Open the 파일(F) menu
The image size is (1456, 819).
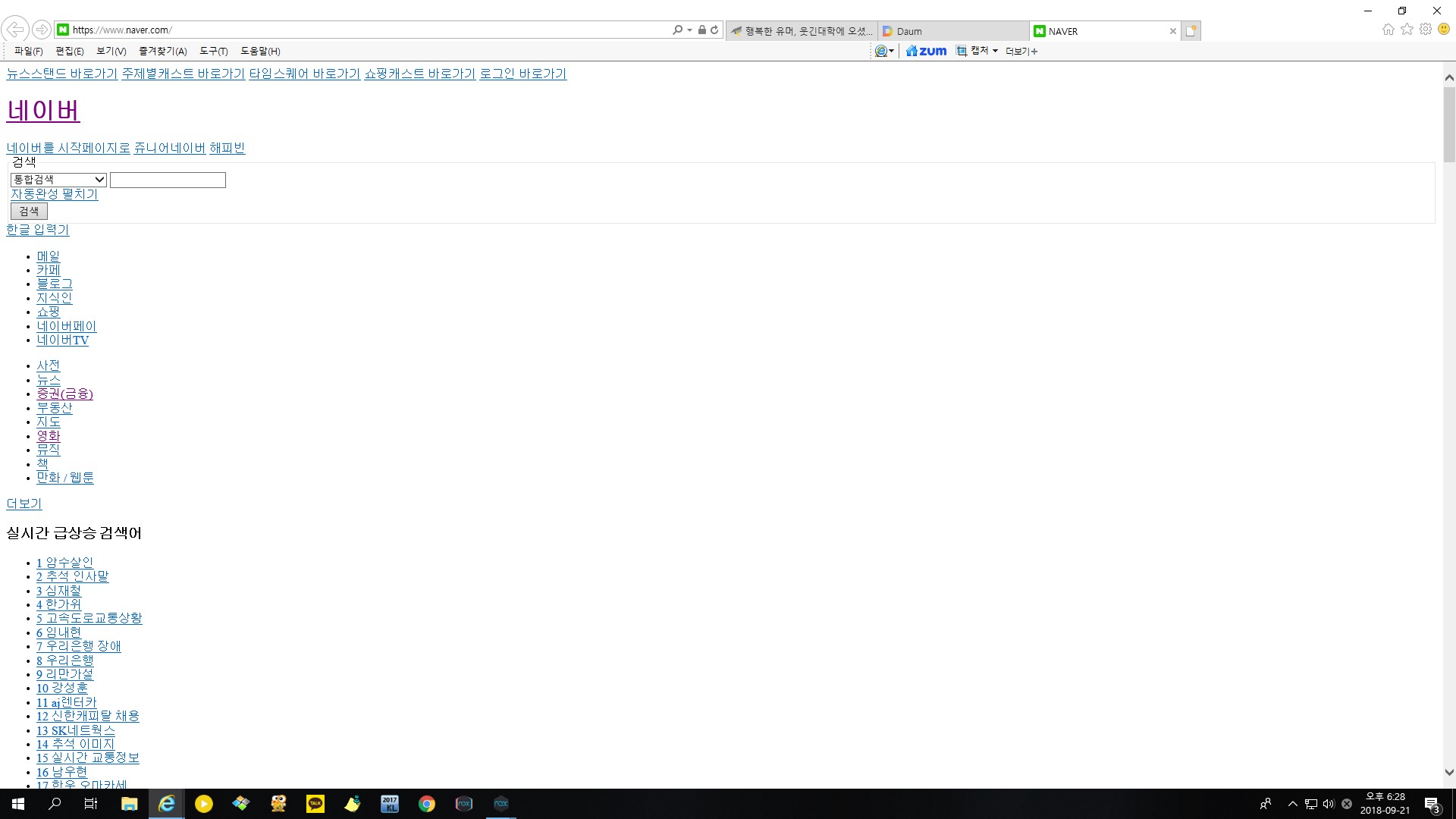[x=28, y=51]
